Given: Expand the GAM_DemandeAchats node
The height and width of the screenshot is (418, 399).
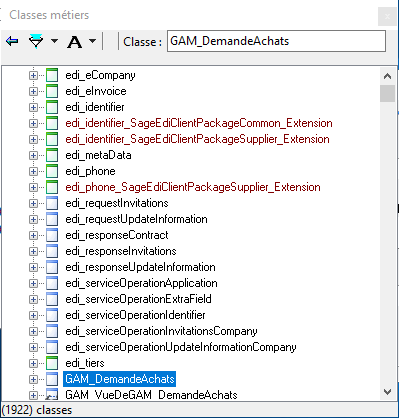Looking at the screenshot, I should [33, 379].
